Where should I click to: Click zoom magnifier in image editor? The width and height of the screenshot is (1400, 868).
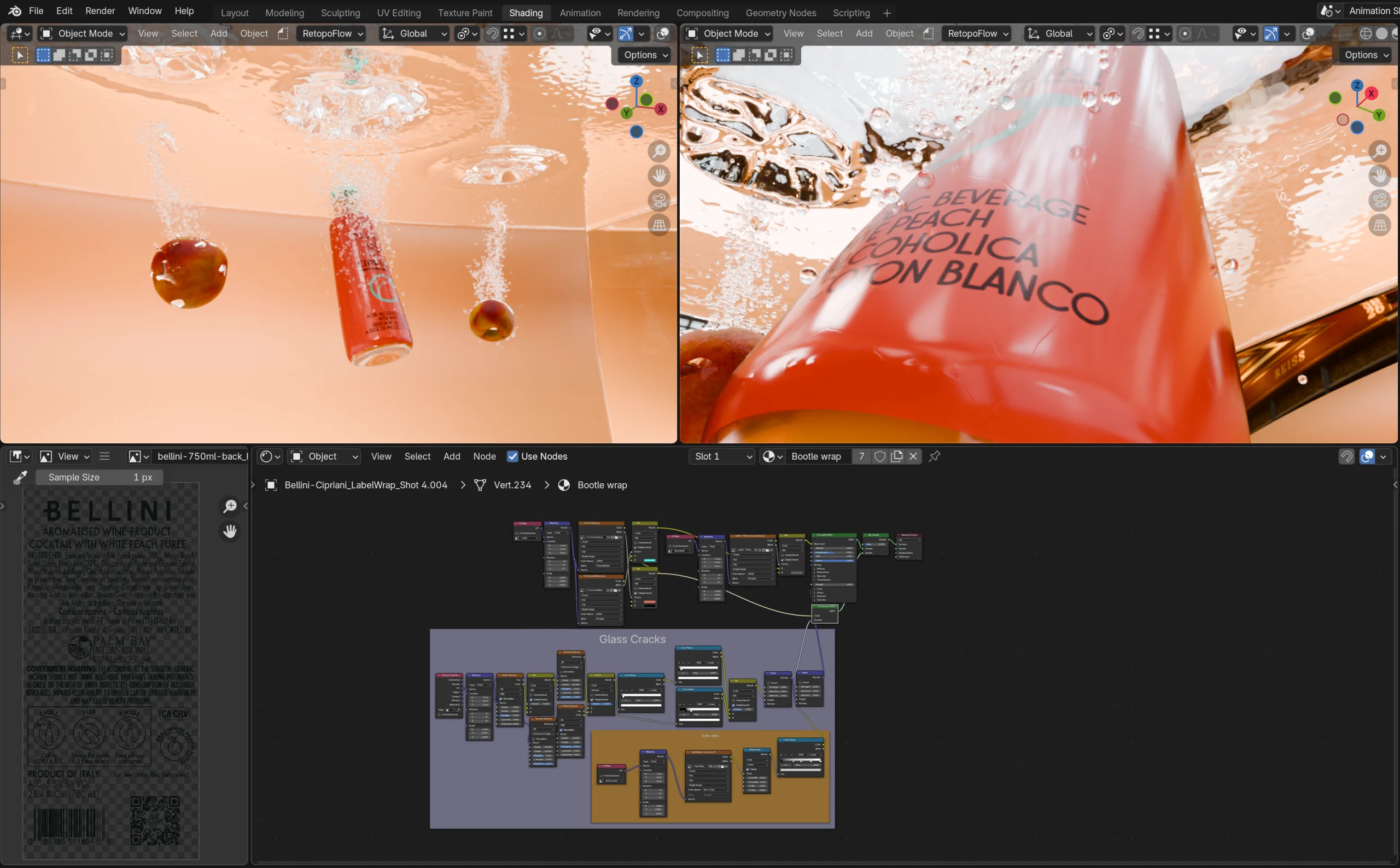pyautogui.click(x=230, y=506)
